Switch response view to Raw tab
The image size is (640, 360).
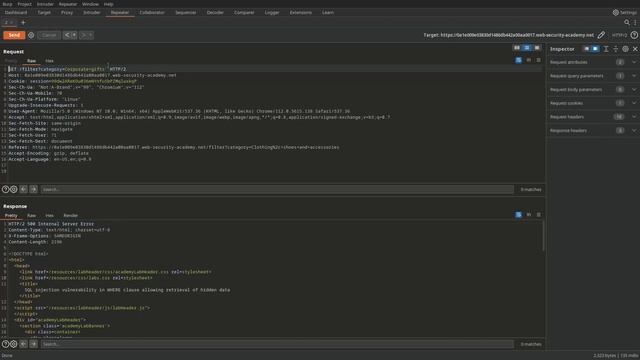[x=31, y=216]
